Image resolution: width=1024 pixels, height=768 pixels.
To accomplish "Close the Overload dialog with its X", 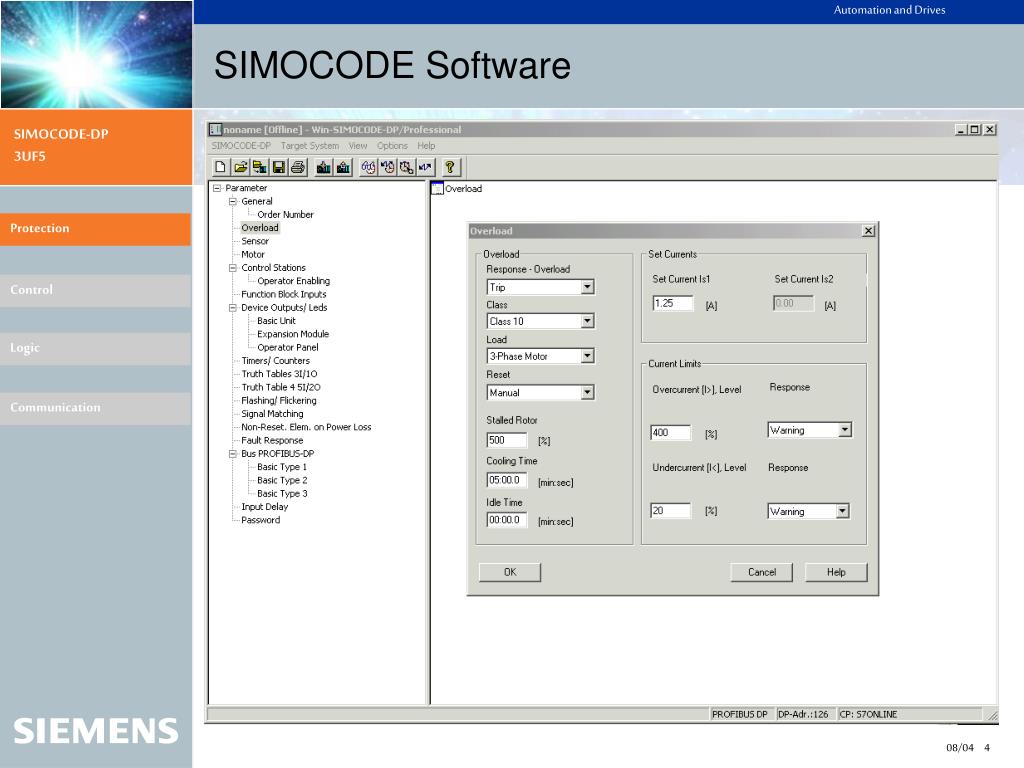I will (869, 231).
